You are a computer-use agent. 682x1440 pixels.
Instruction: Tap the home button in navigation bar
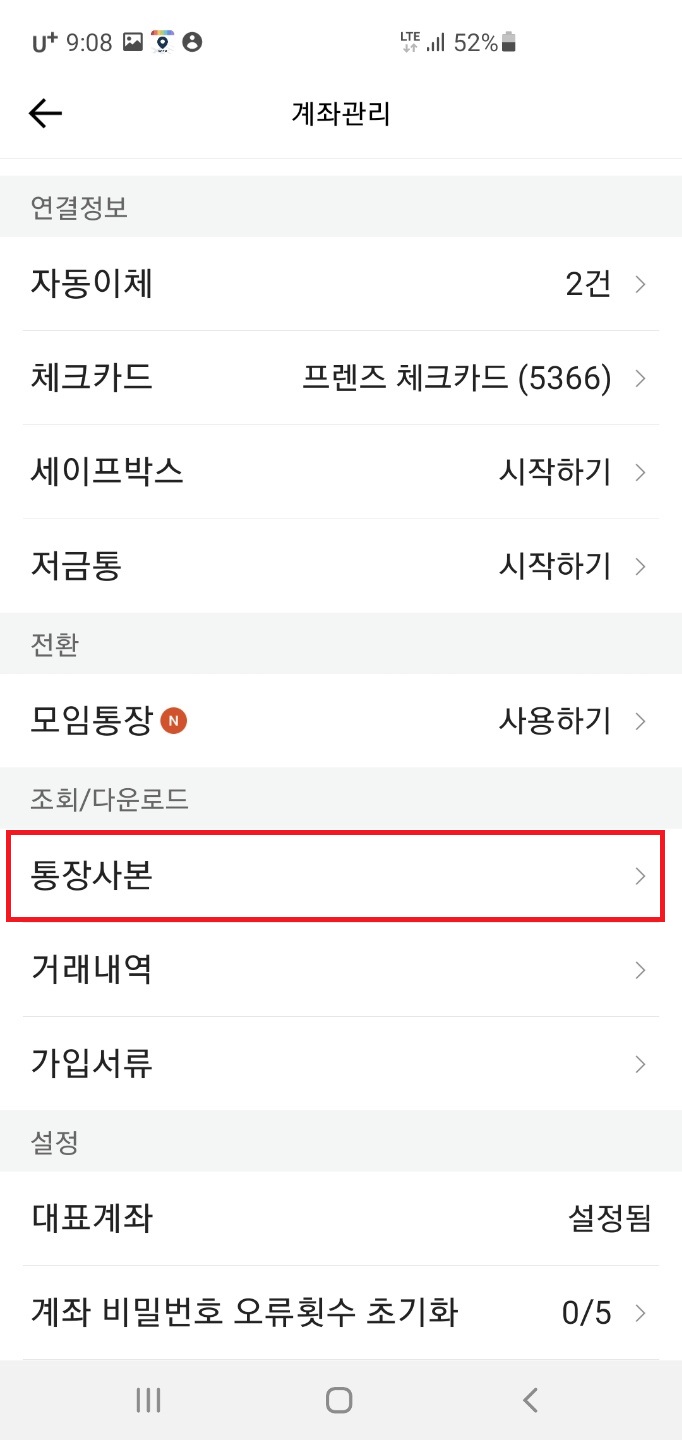pyautogui.click(x=339, y=1400)
